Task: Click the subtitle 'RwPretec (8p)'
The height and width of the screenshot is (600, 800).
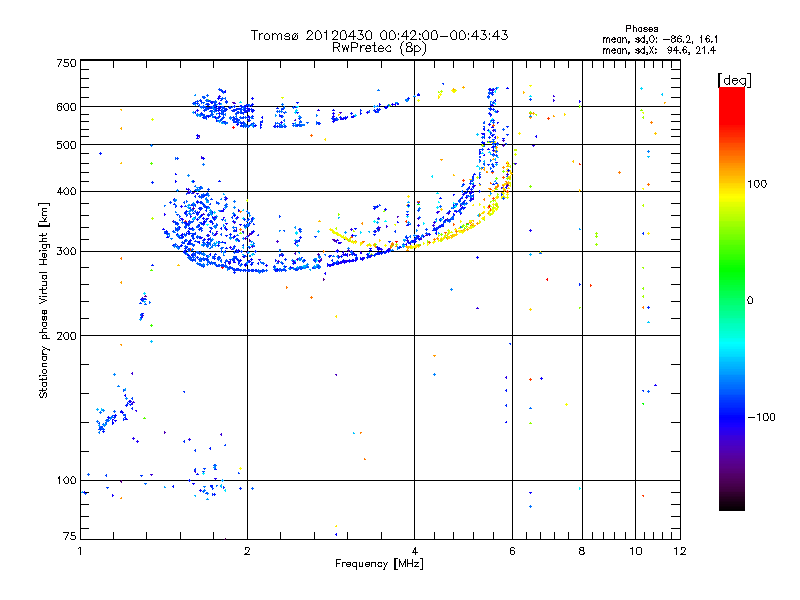Action: (x=379, y=48)
